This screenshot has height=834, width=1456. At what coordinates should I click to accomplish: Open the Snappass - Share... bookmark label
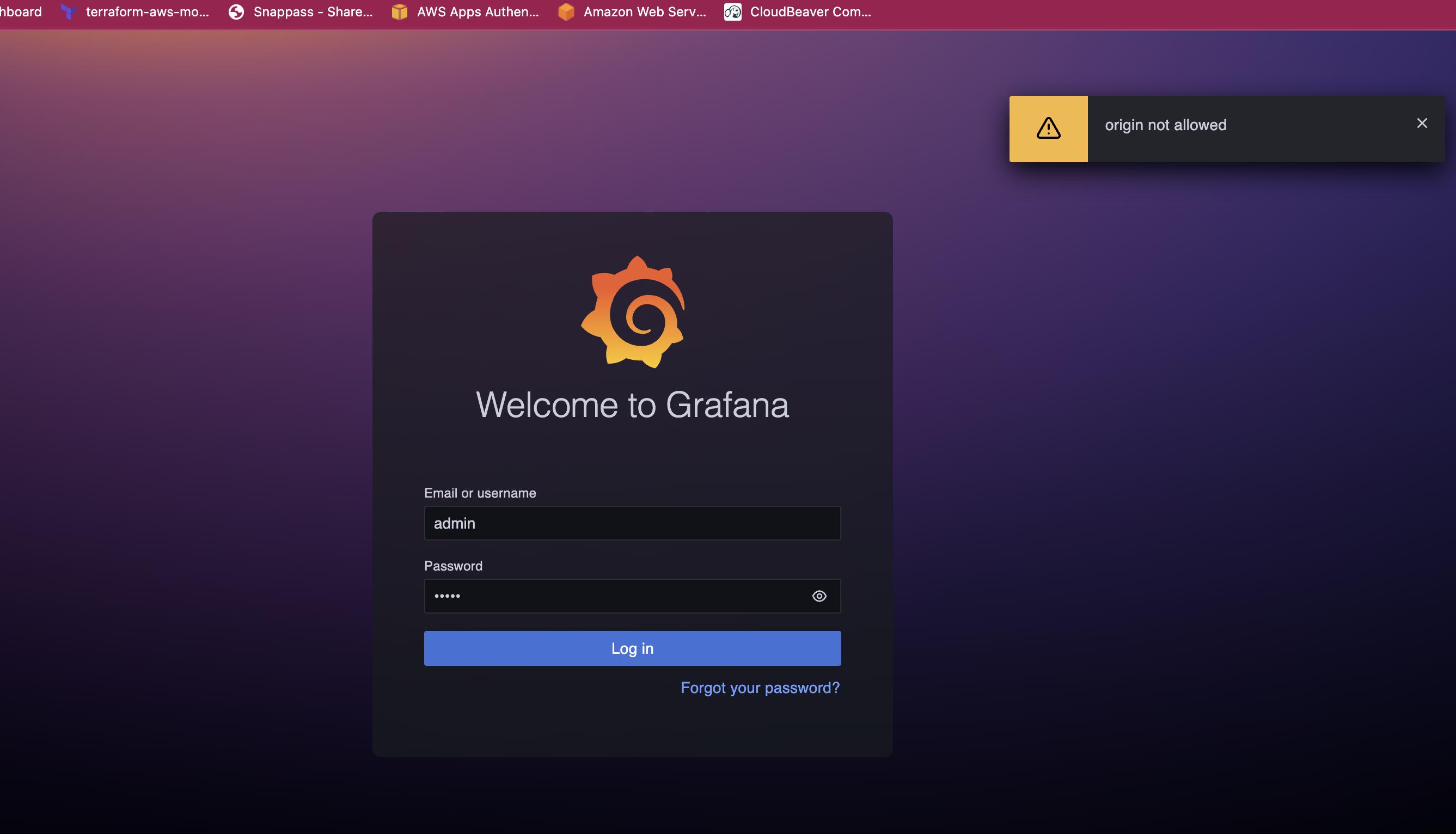pos(313,12)
